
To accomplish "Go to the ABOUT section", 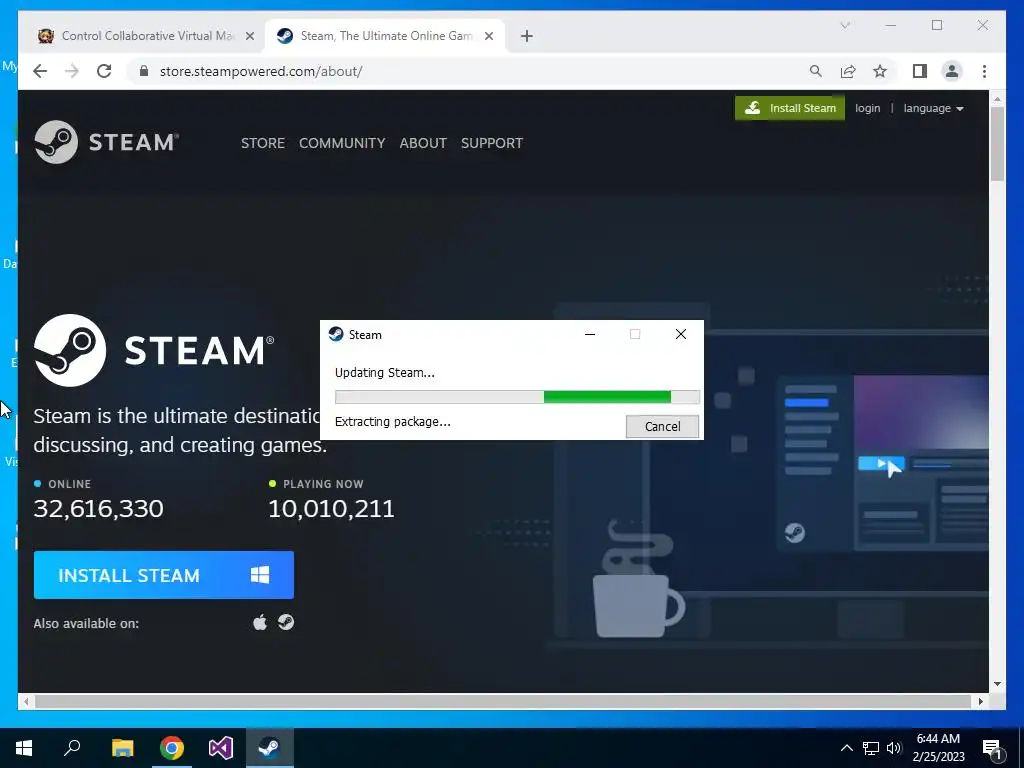I will point(423,143).
